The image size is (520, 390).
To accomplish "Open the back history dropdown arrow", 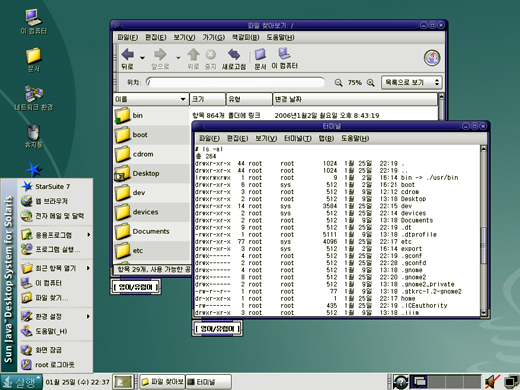I will click(143, 58).
